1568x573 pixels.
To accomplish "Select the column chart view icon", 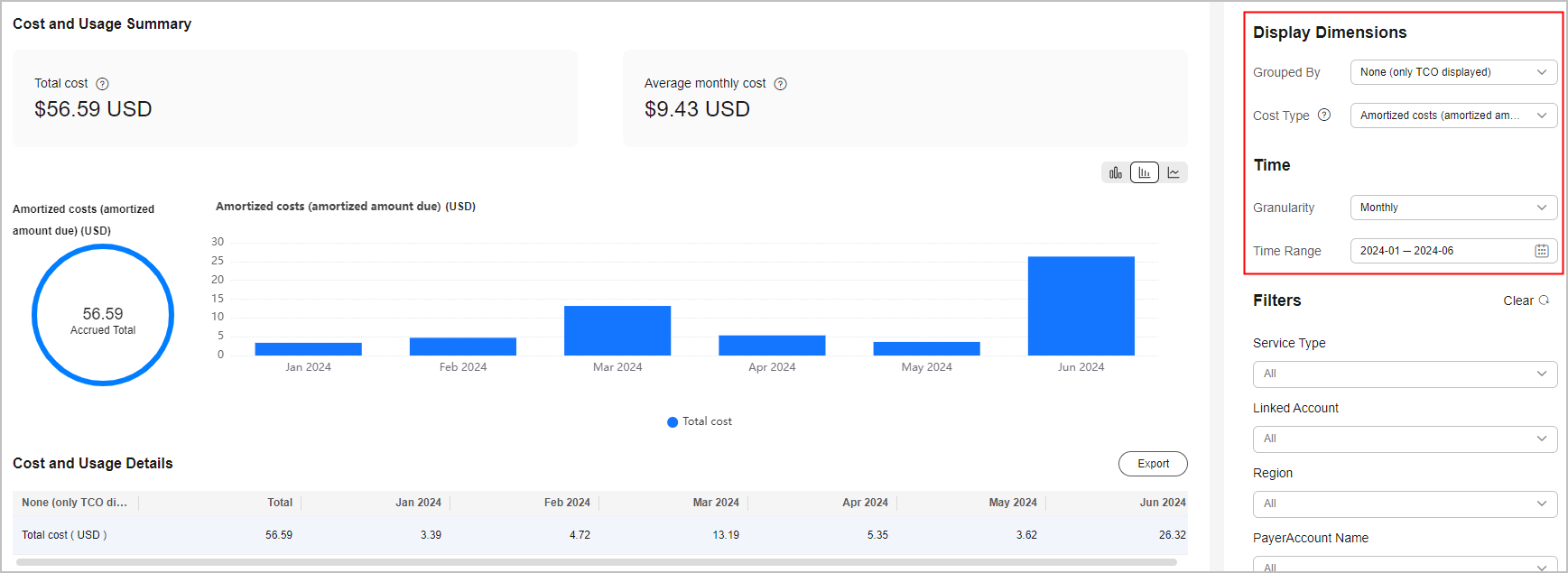I will click(1145, 172).
